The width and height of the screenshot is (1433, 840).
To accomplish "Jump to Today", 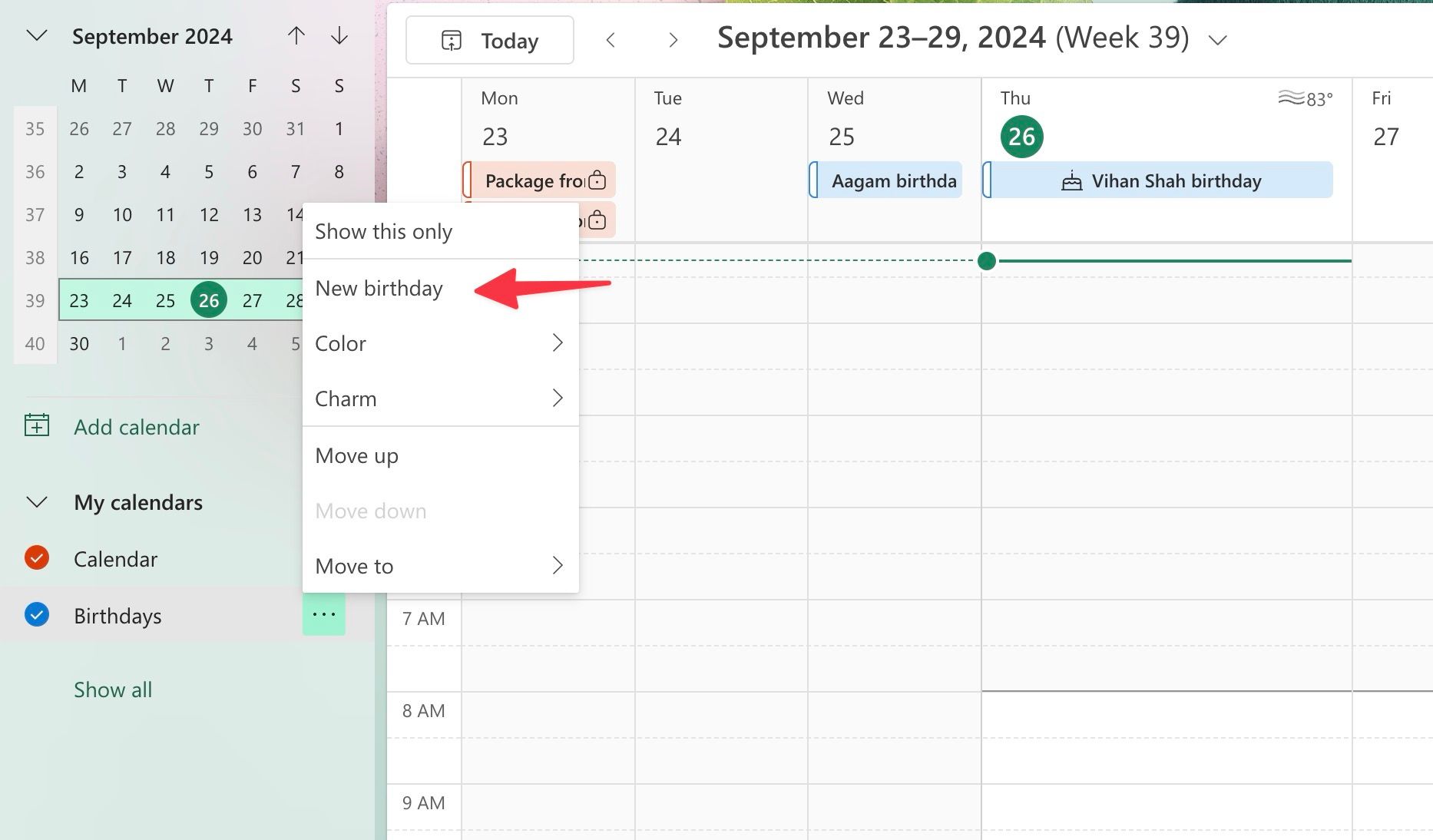I will 490,40.
